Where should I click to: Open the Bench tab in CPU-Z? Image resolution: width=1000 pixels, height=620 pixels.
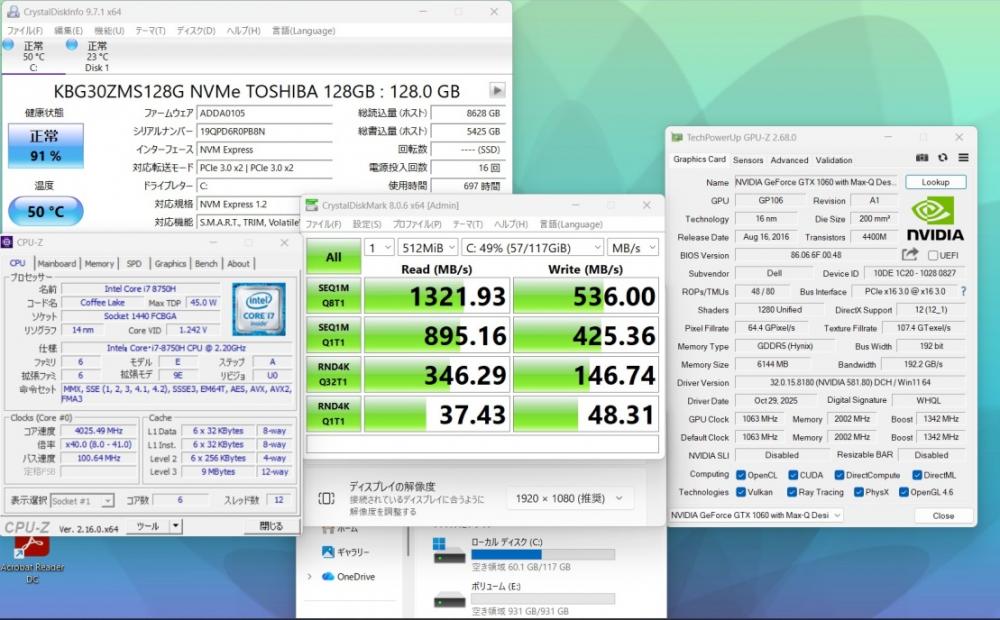point(206,263)
